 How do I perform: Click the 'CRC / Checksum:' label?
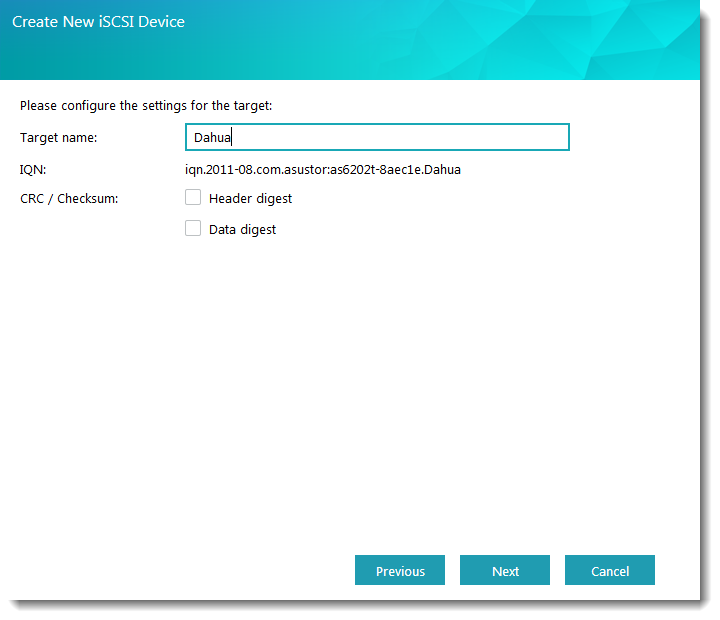tap(69, 199)
